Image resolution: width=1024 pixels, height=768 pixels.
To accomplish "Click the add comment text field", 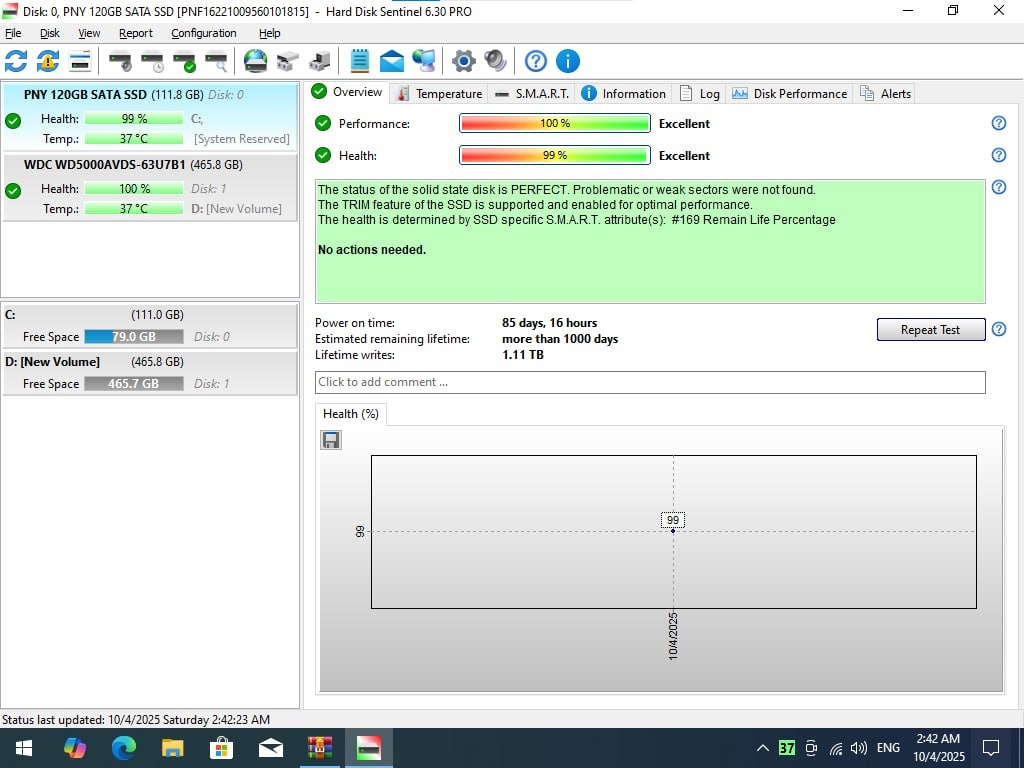I will tap(650, 382).
